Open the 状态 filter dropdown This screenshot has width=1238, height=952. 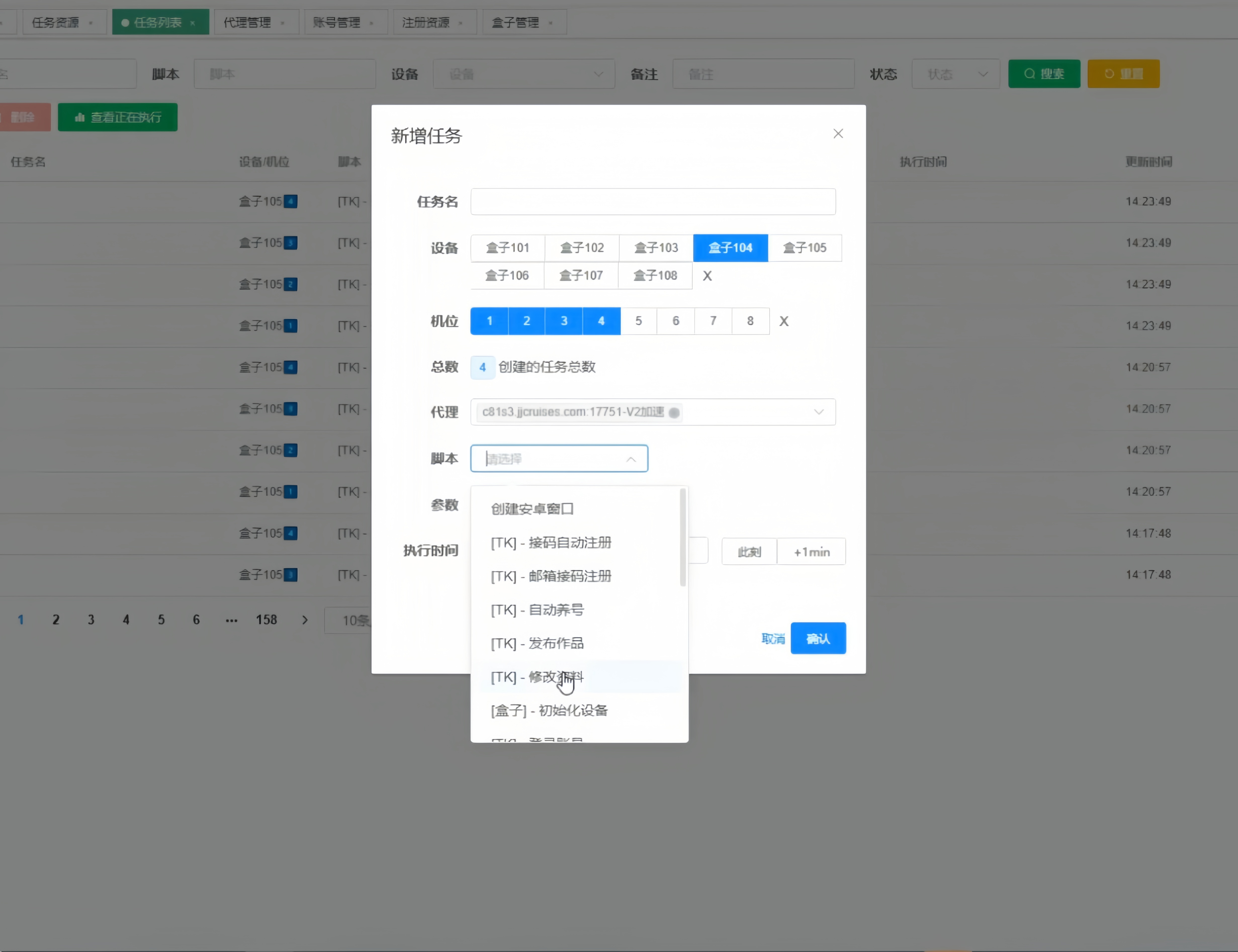955,74
